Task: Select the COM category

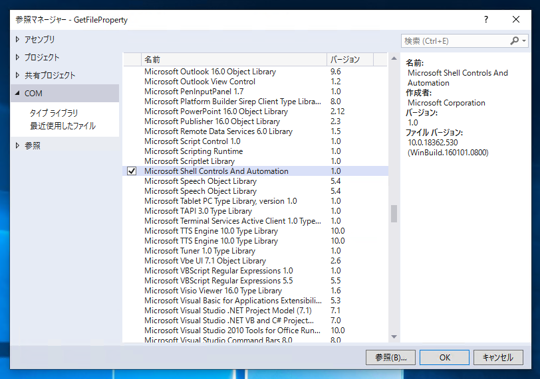Action: (x=65, y=93)
